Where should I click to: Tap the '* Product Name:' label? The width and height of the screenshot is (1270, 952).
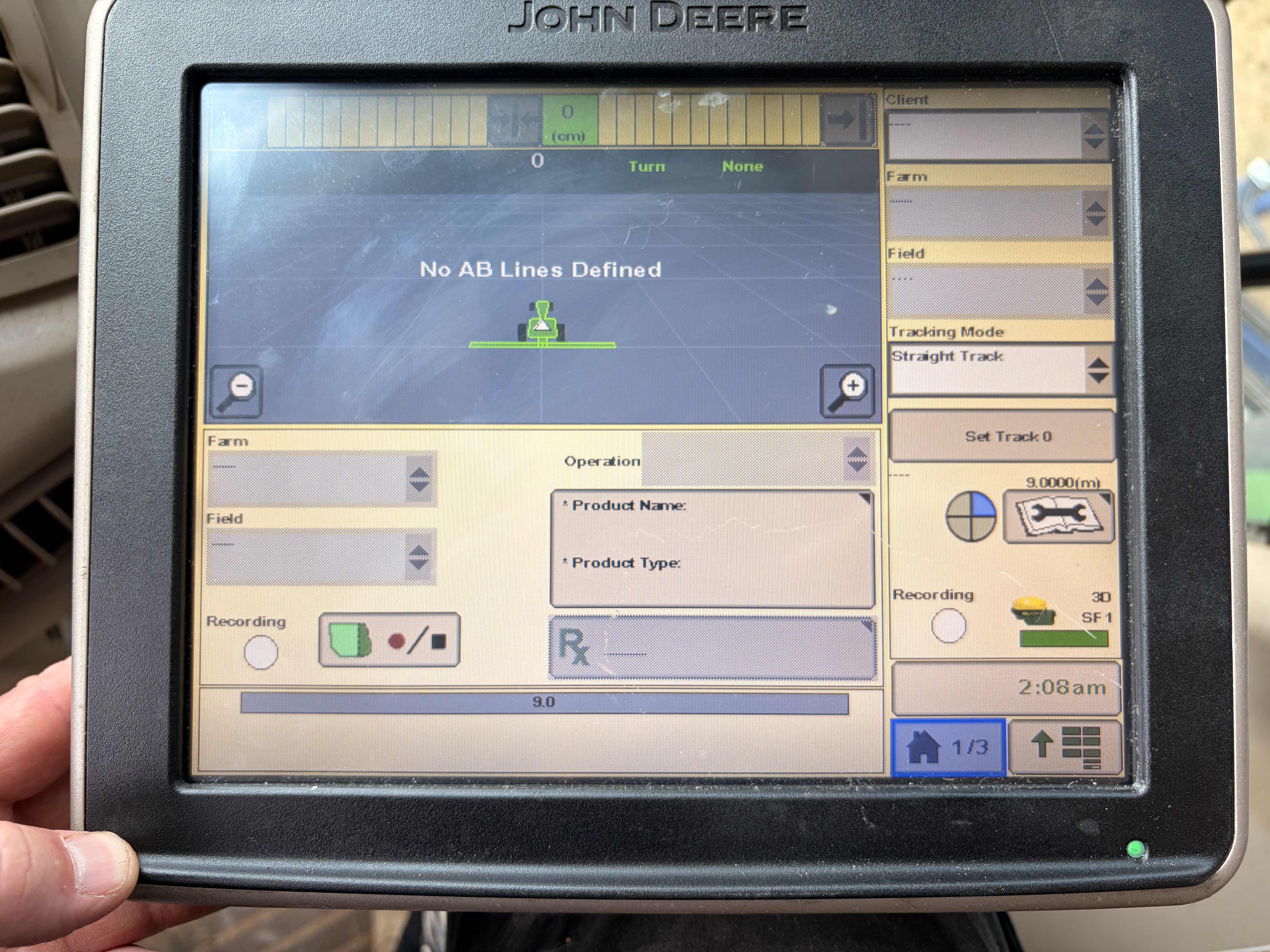(x=624, y=506)
